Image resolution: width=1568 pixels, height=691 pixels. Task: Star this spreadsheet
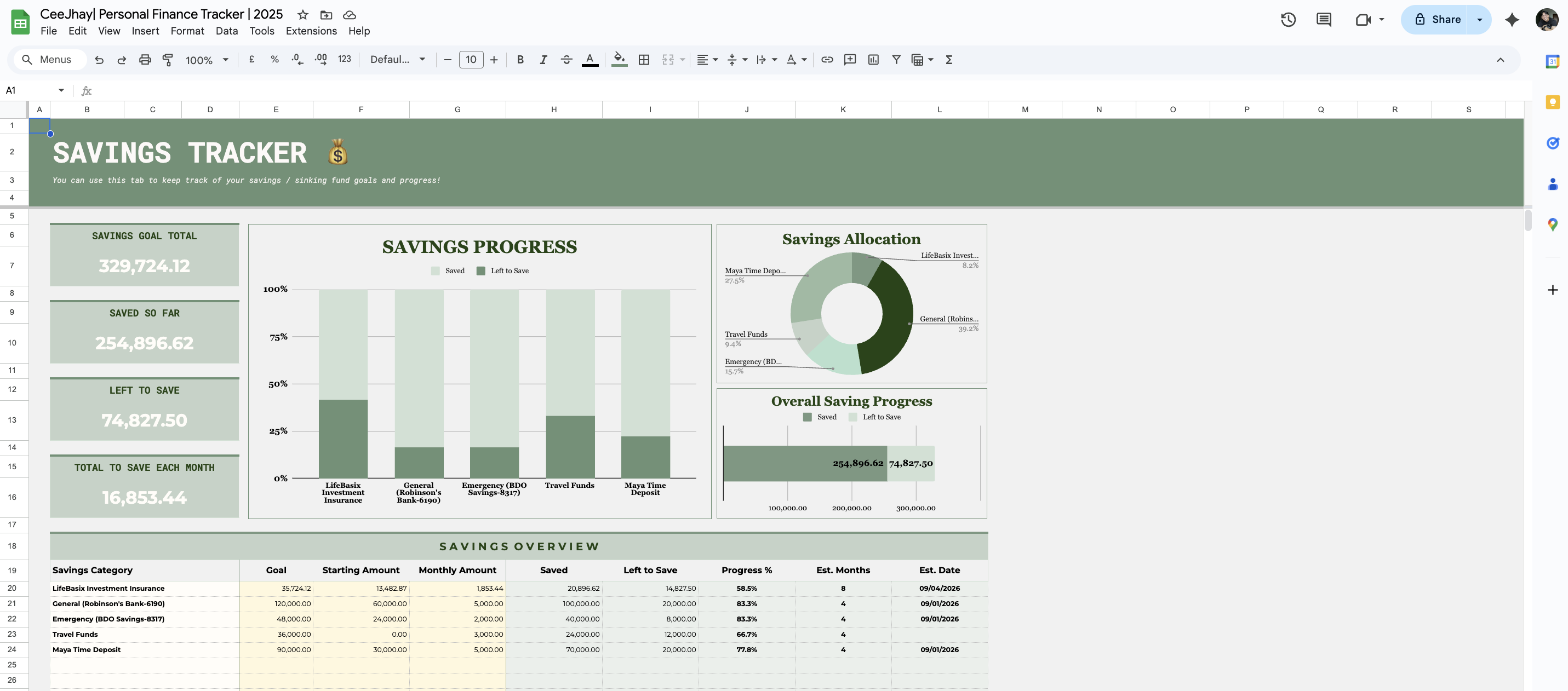[302, 15]
